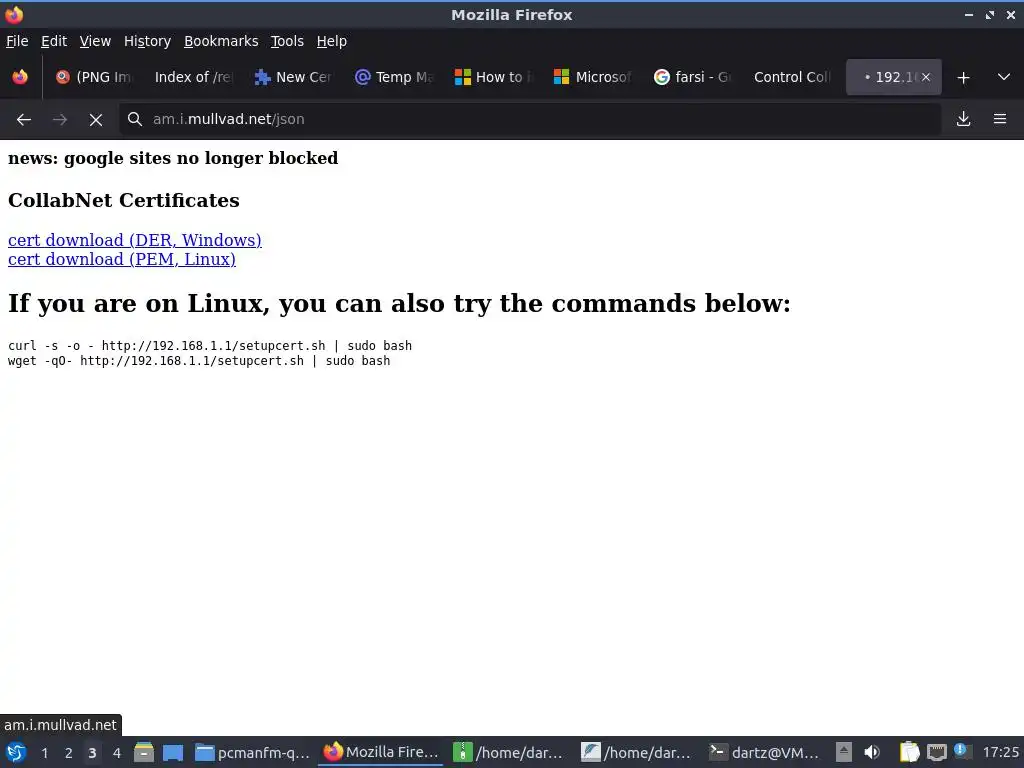Switch to virtual desktop 3
Image resolution: width=1024 pixels, height=768 pixels.
[x=92, y=753]
